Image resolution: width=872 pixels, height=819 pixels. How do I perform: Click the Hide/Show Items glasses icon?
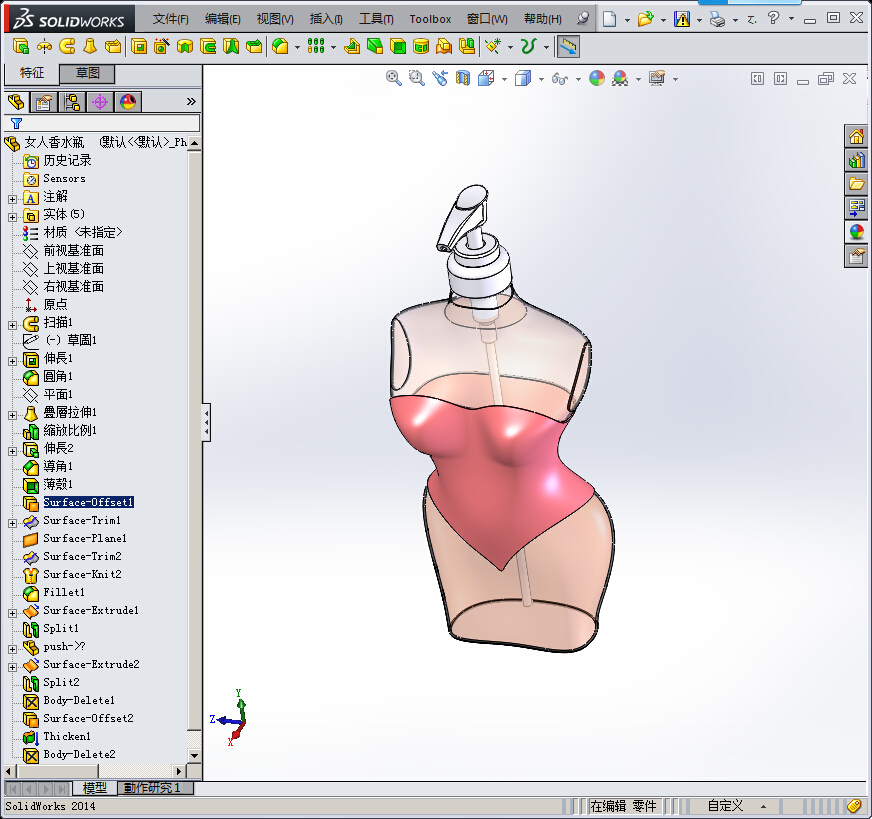(560, 78)
